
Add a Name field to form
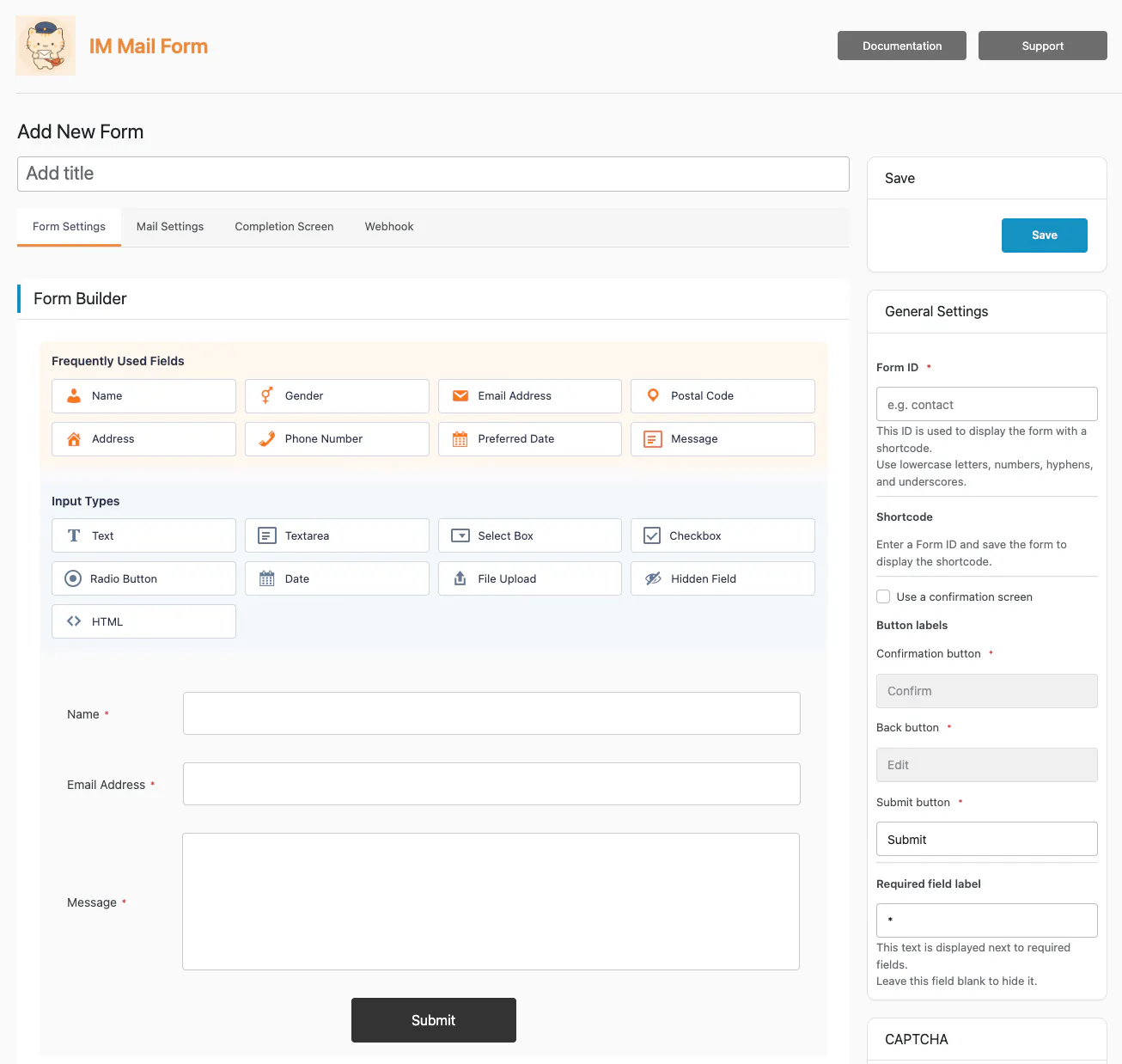(143, 396)
